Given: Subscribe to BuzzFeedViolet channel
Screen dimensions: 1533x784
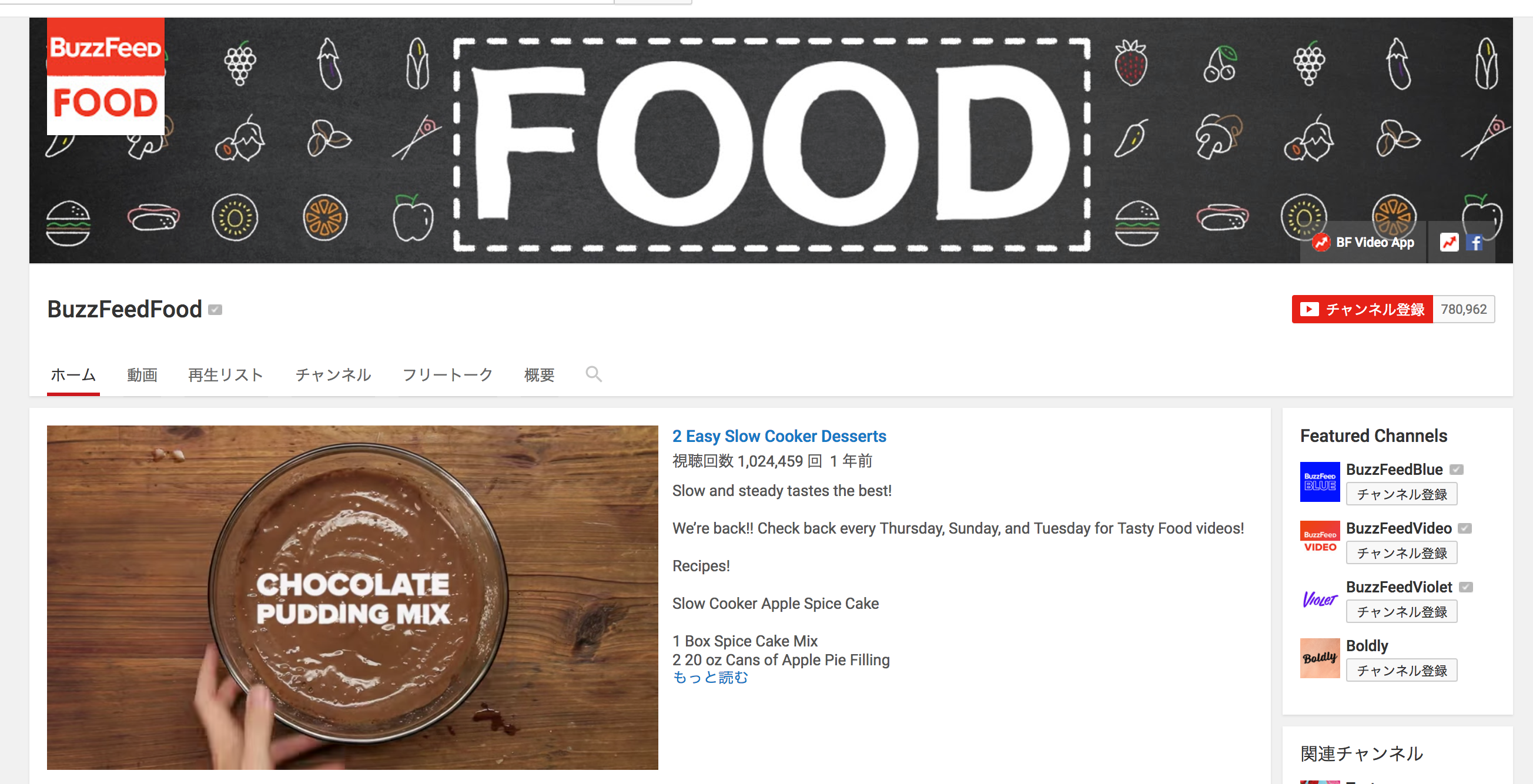Looking at the screenshot, I should click(x=1401, y=612).
